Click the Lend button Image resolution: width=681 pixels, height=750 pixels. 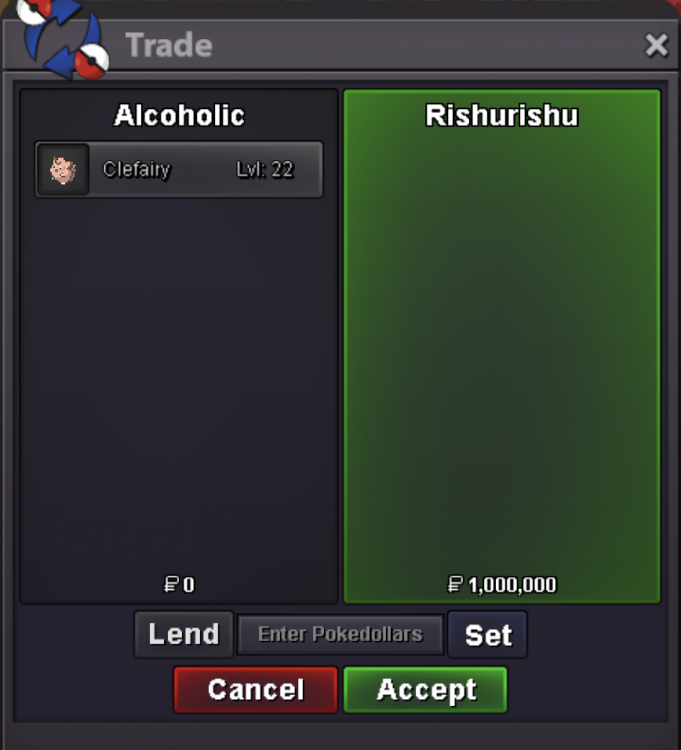(184, 634)
